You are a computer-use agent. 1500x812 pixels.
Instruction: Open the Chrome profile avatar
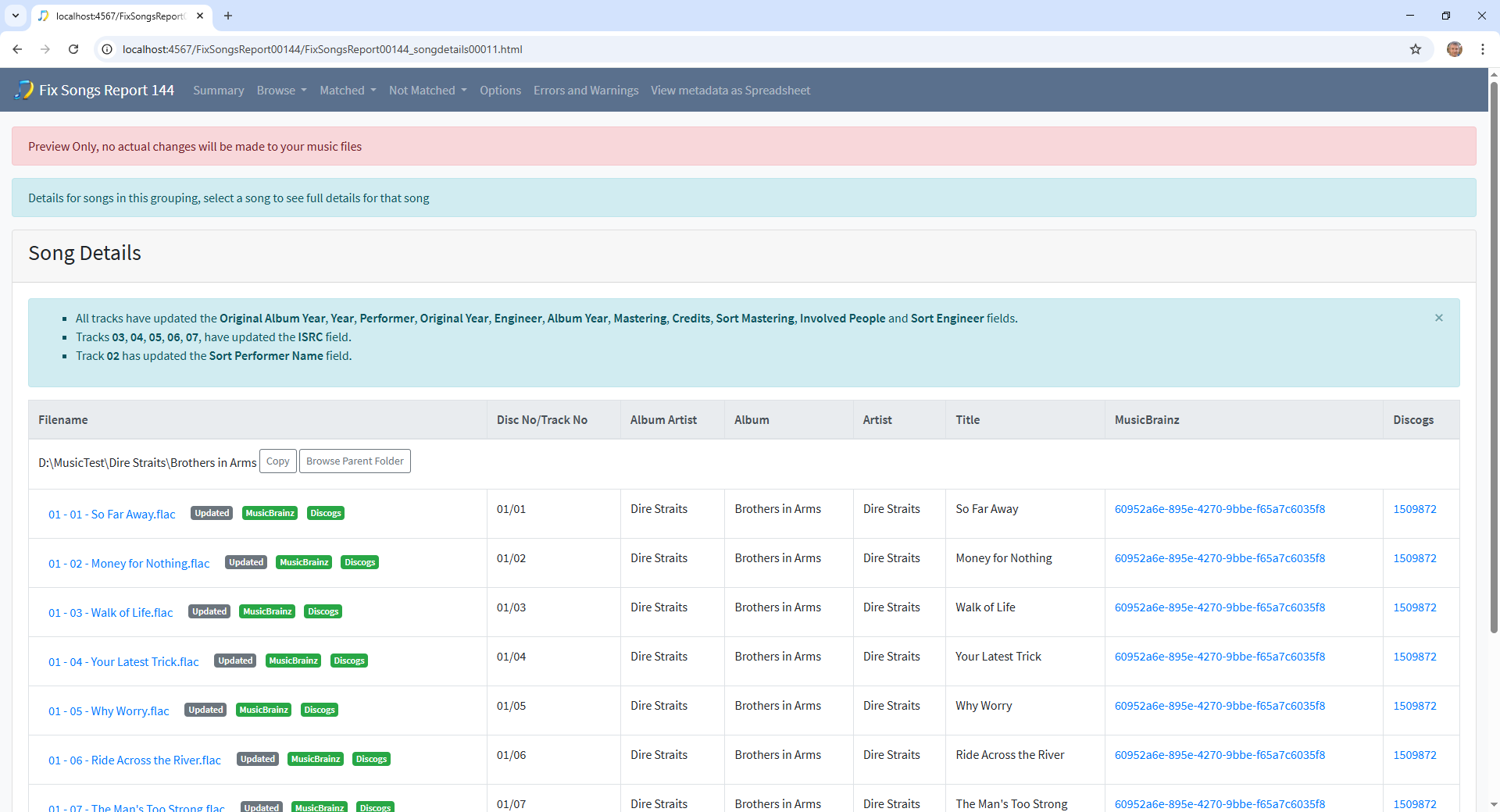(1454, 49)
